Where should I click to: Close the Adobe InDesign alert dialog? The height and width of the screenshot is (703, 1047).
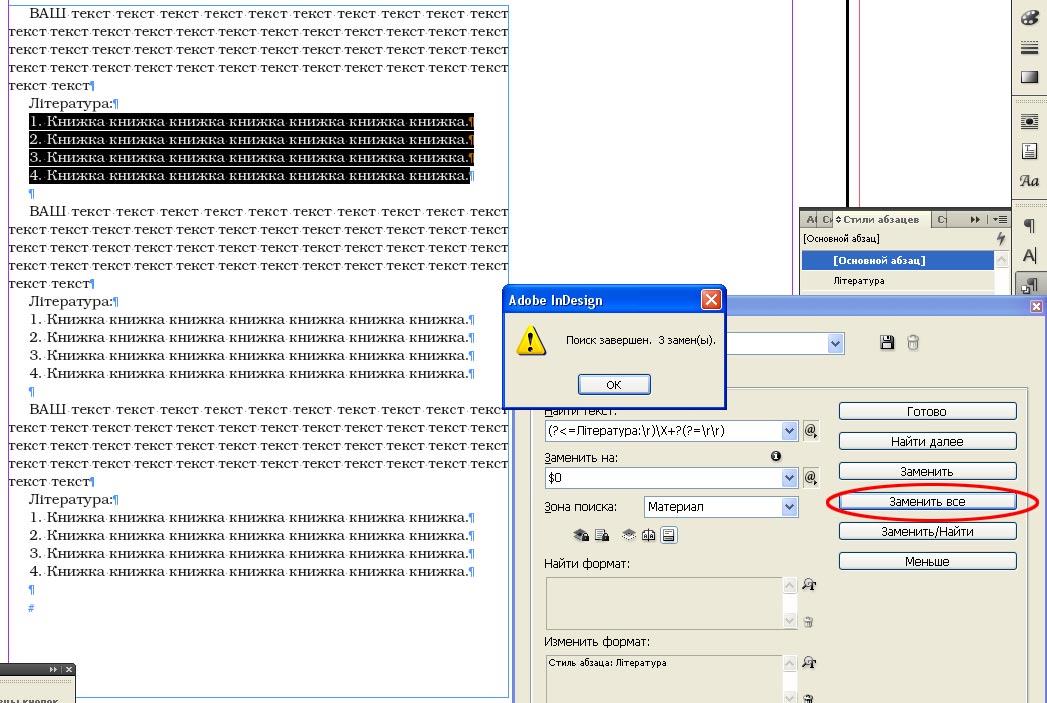tap(711, 300)
